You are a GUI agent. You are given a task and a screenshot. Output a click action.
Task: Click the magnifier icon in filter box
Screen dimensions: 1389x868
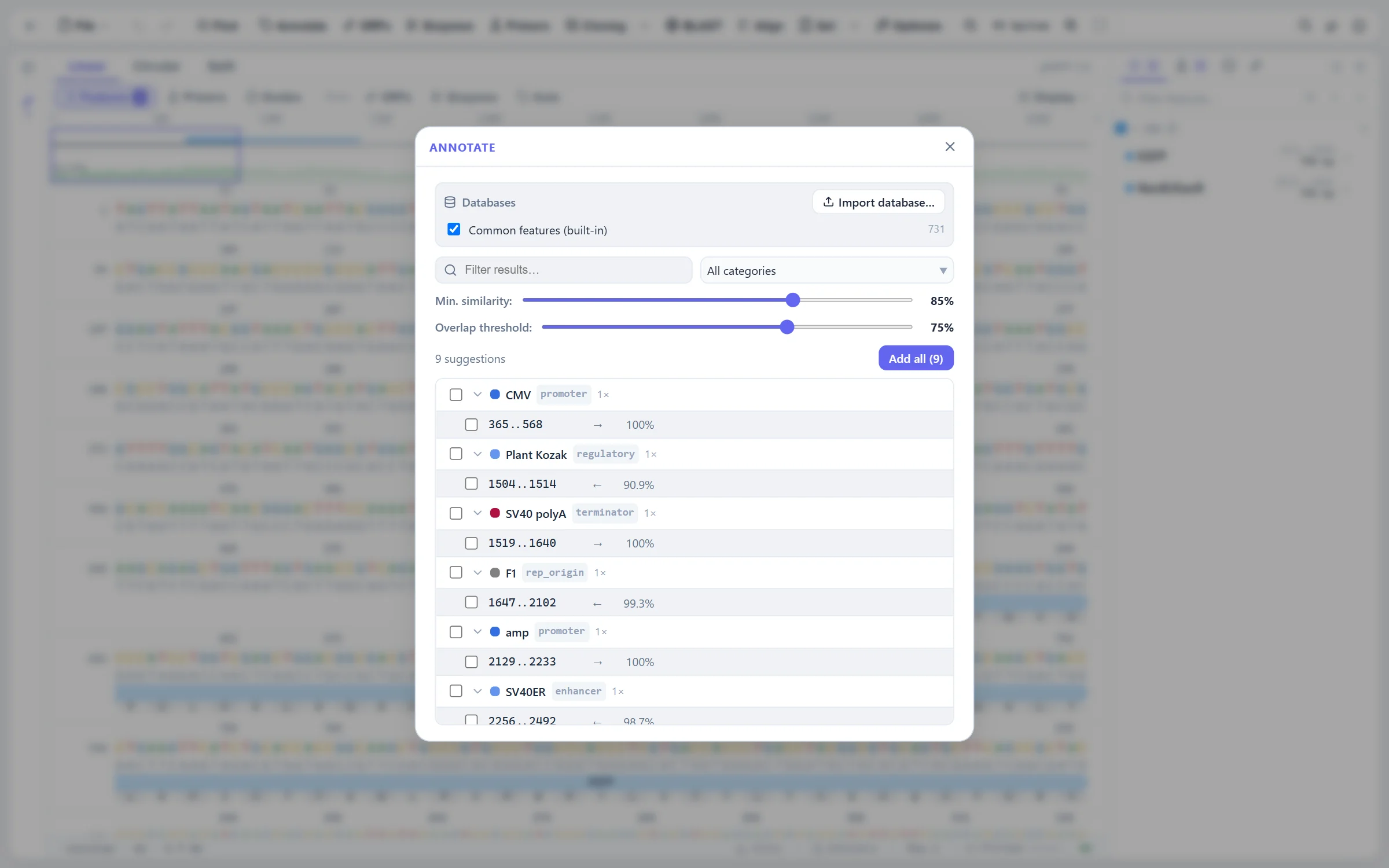(450, 270)
